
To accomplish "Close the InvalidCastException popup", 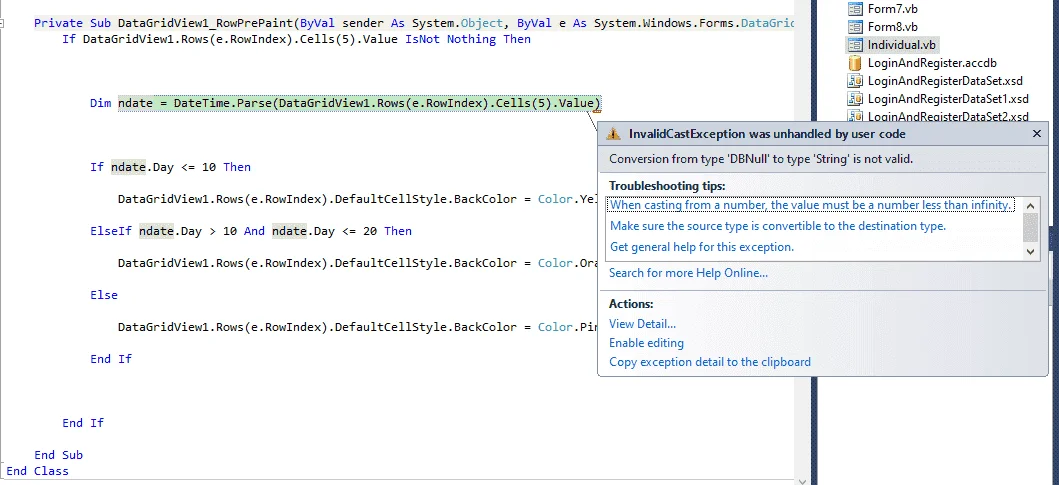I will [1037, 134].
